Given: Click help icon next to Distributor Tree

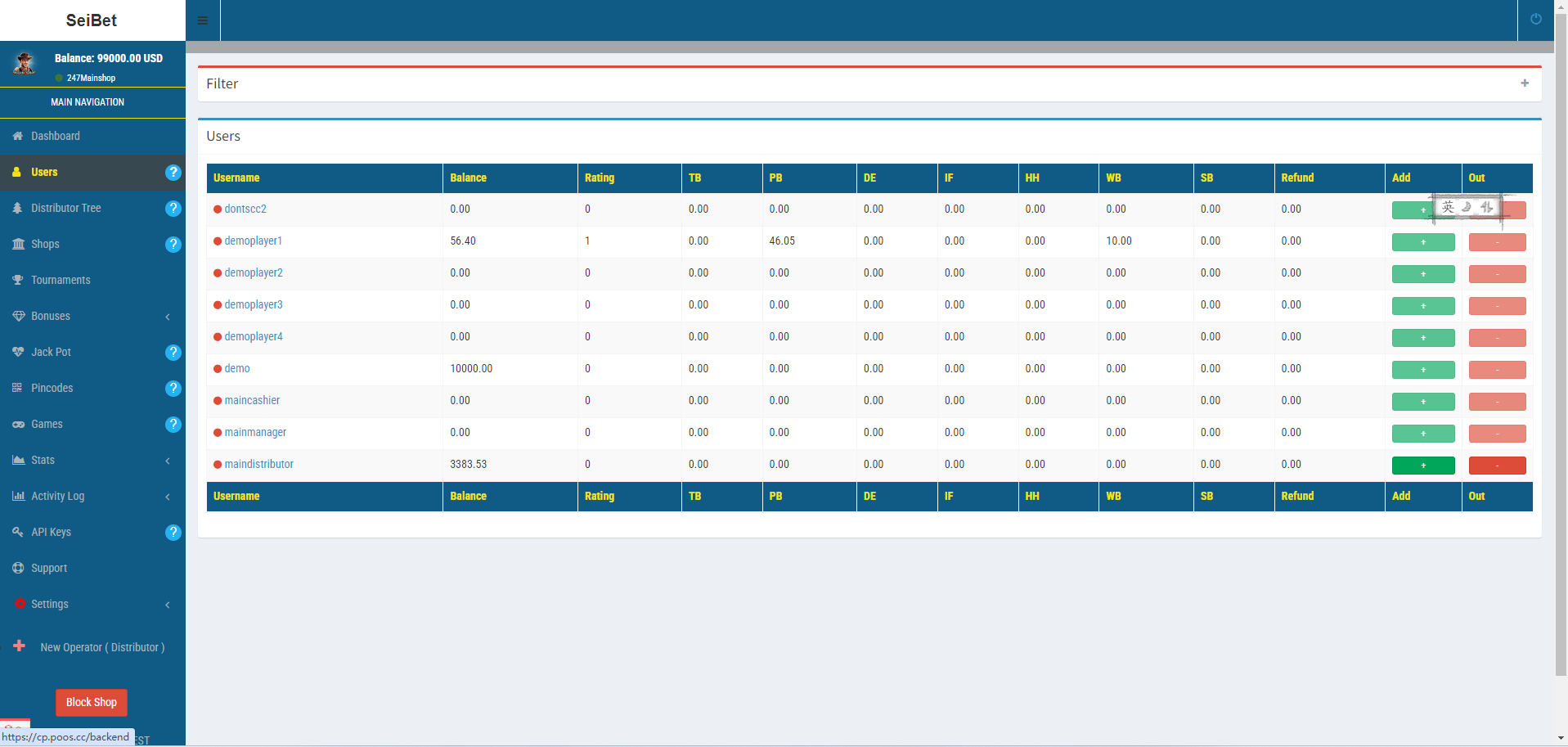Looking at the screenshot, I should (x=173, y=209).
